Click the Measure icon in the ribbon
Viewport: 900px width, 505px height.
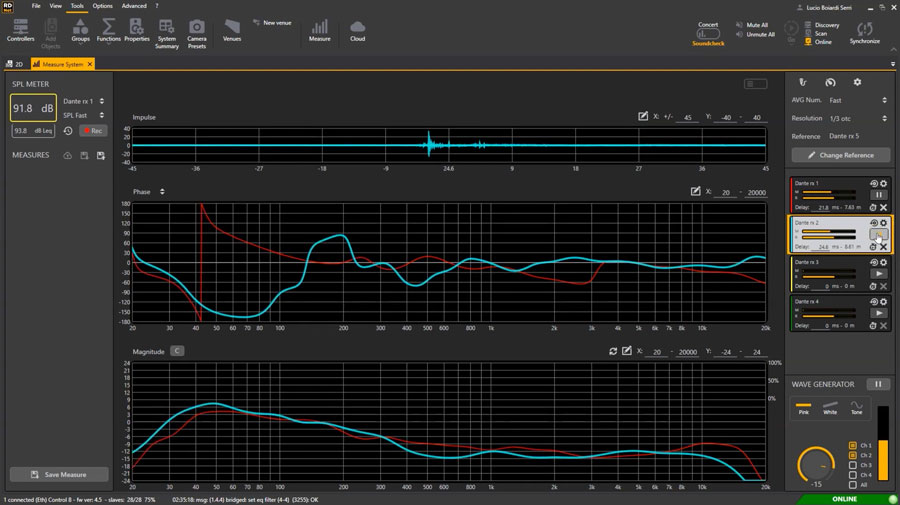(x=320, y=30)
